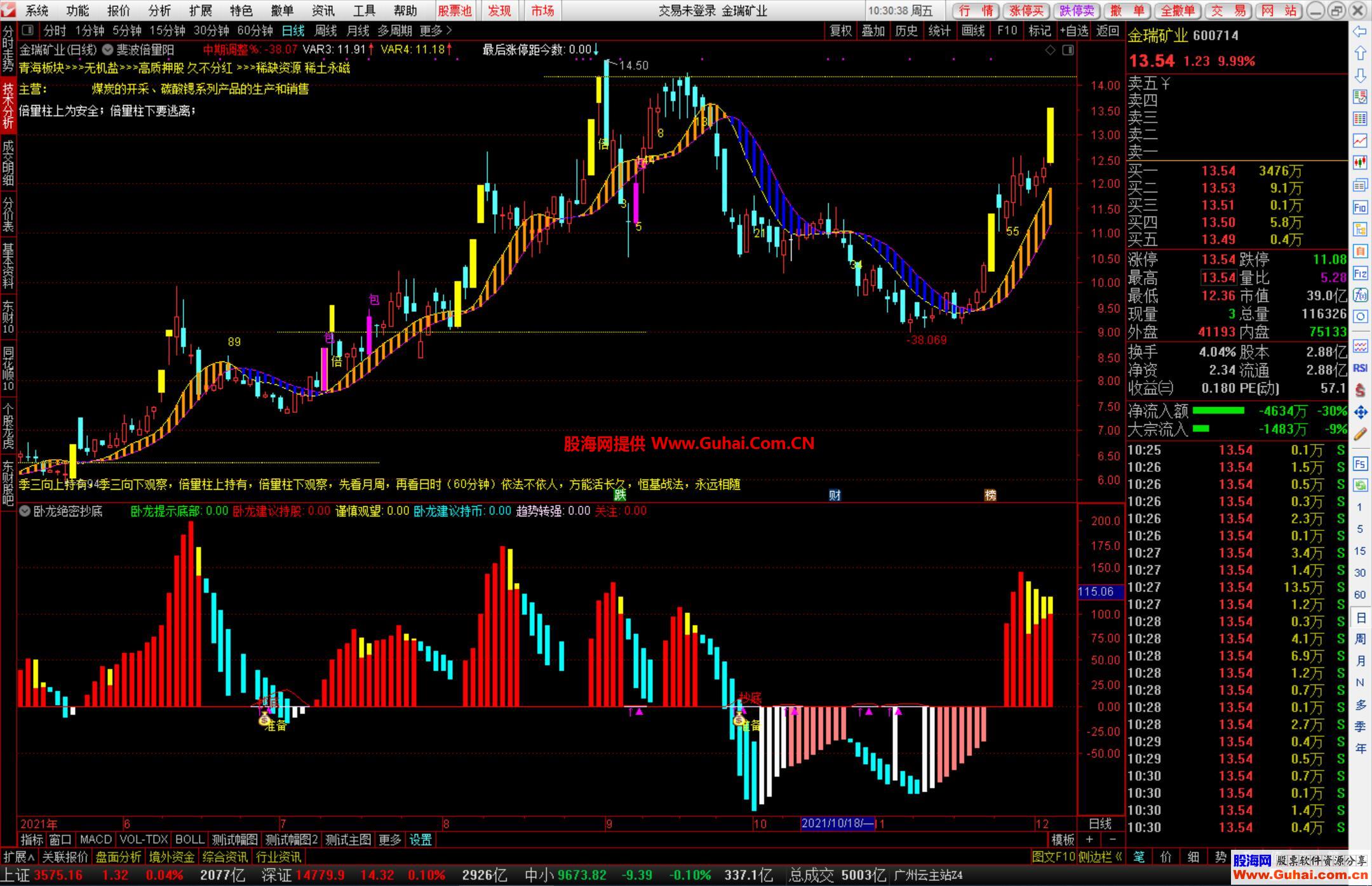Click the minus zoom button beside 模板

(x=1112, y=840)
